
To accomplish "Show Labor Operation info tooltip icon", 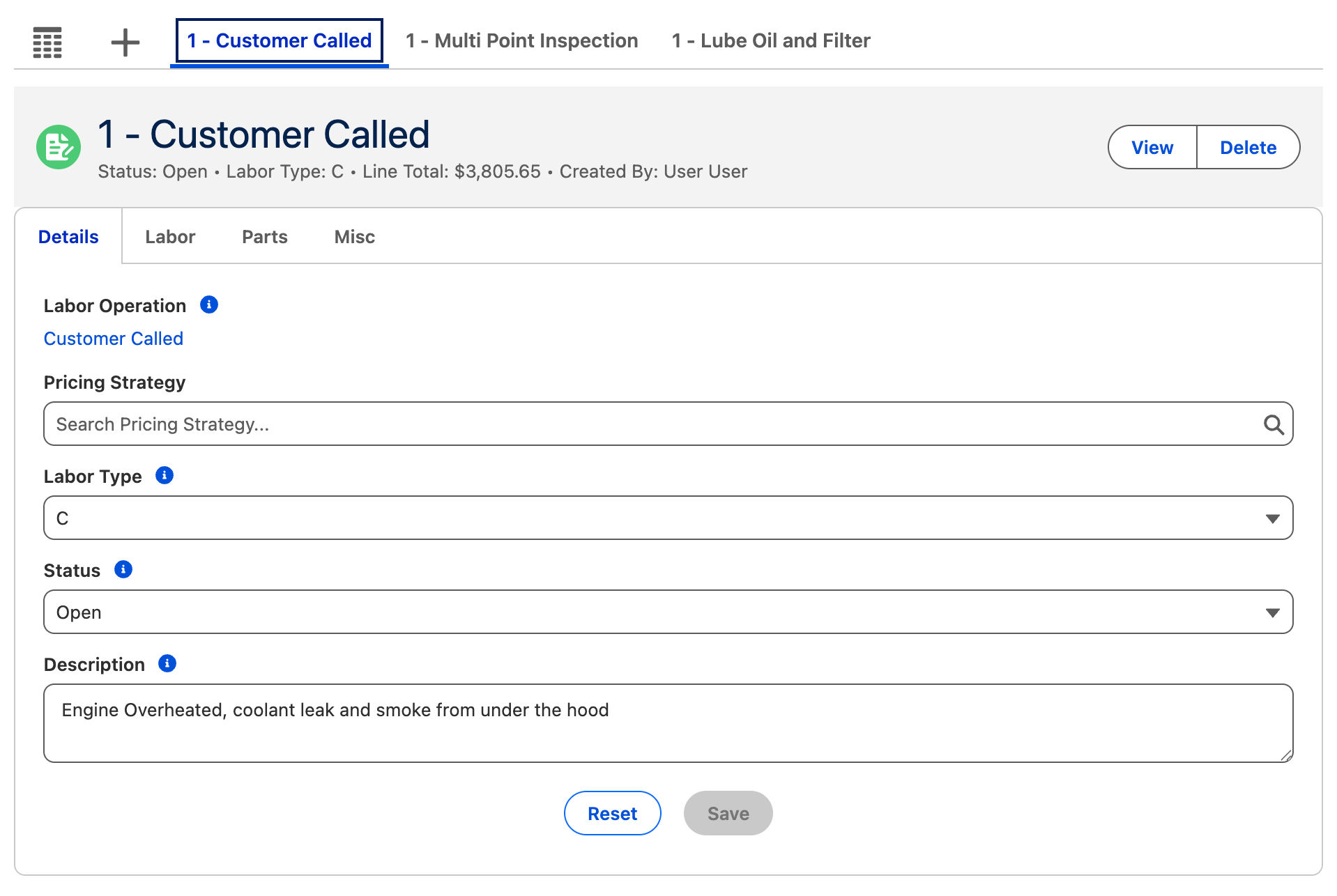I will (209, 304).
